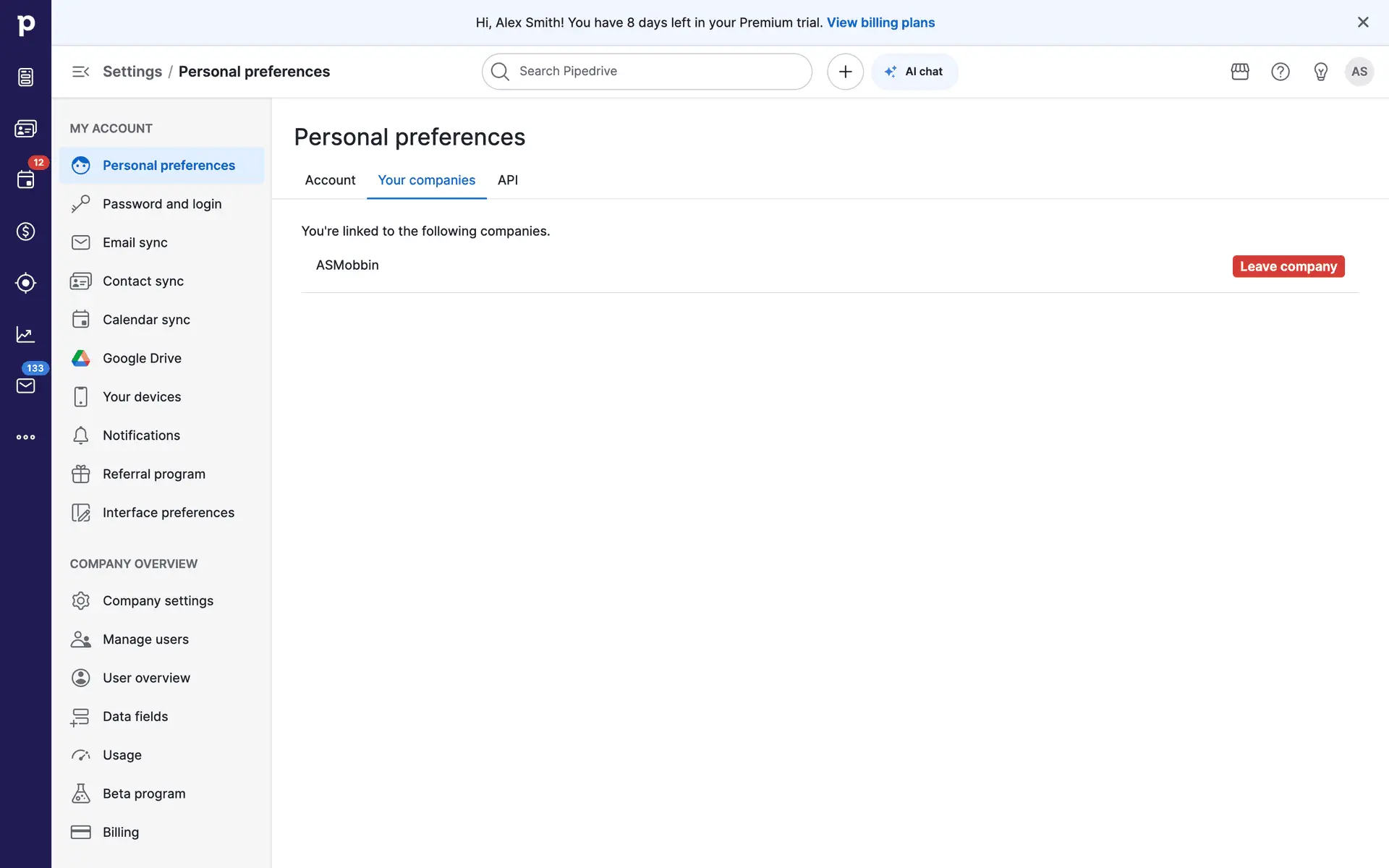Open the AI chat button
Screen dimensions: 1389x868
[914, 72]
